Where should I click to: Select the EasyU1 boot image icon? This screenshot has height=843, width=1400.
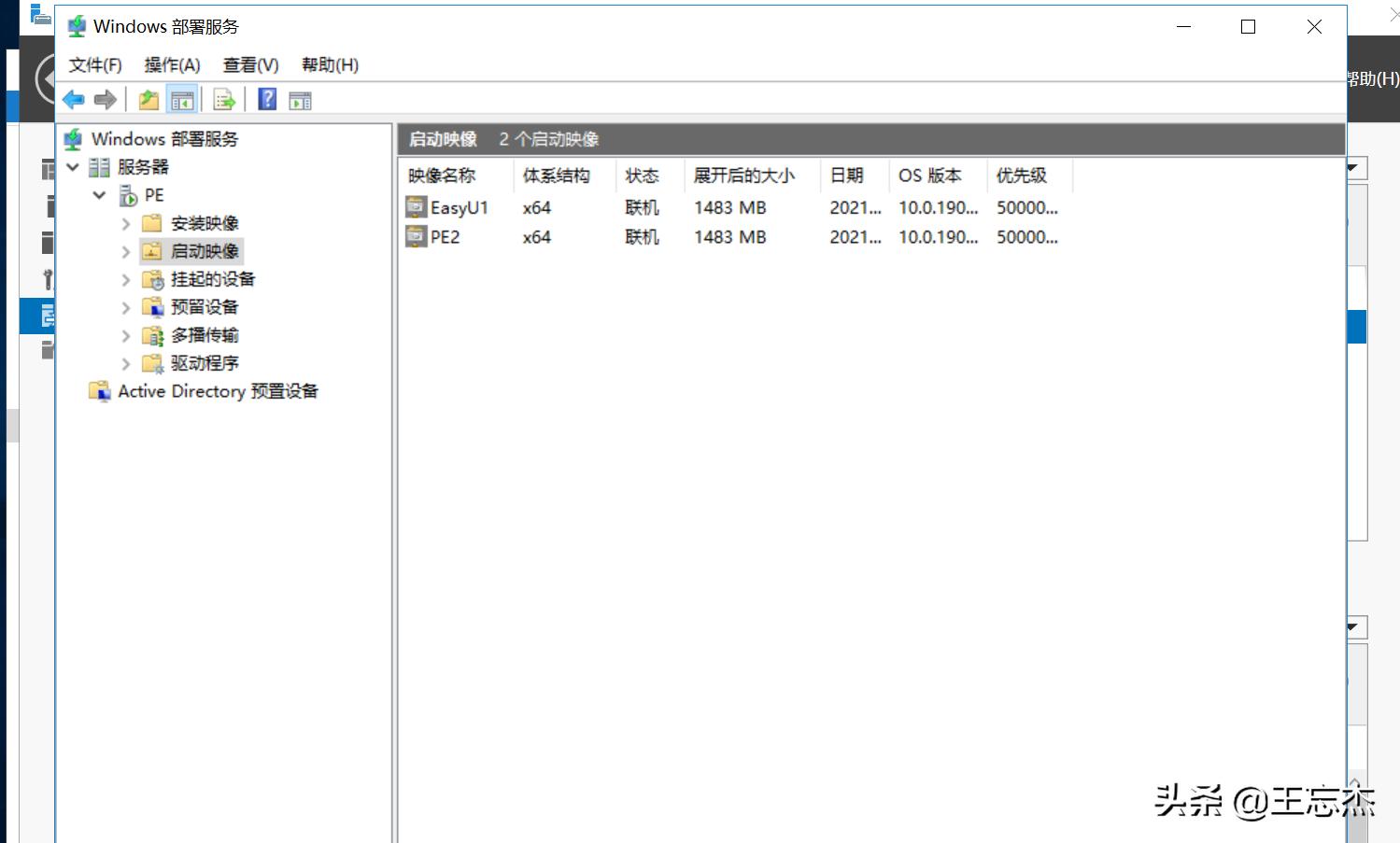click(416, 207)
